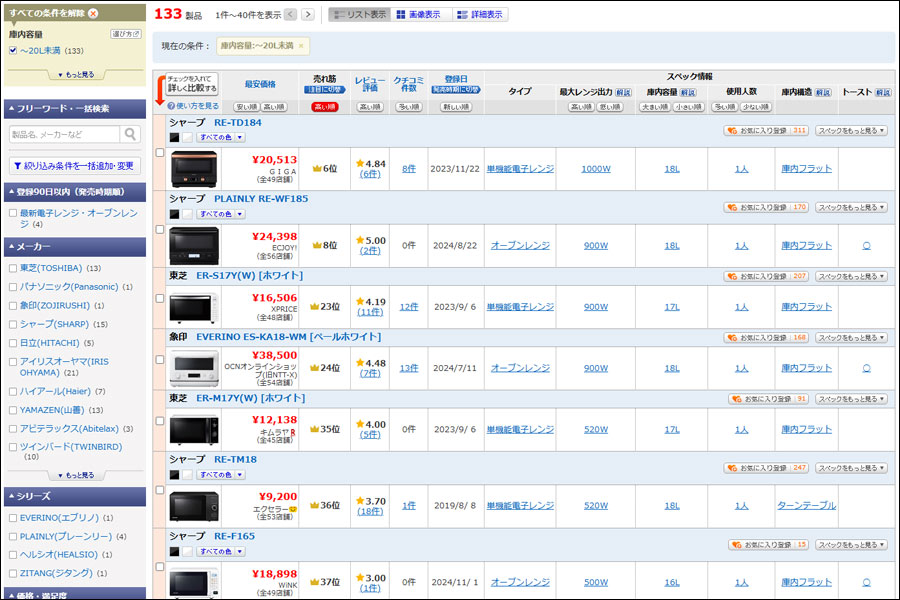Sort 登録日 by 新しい順

(x=456, y=107)
